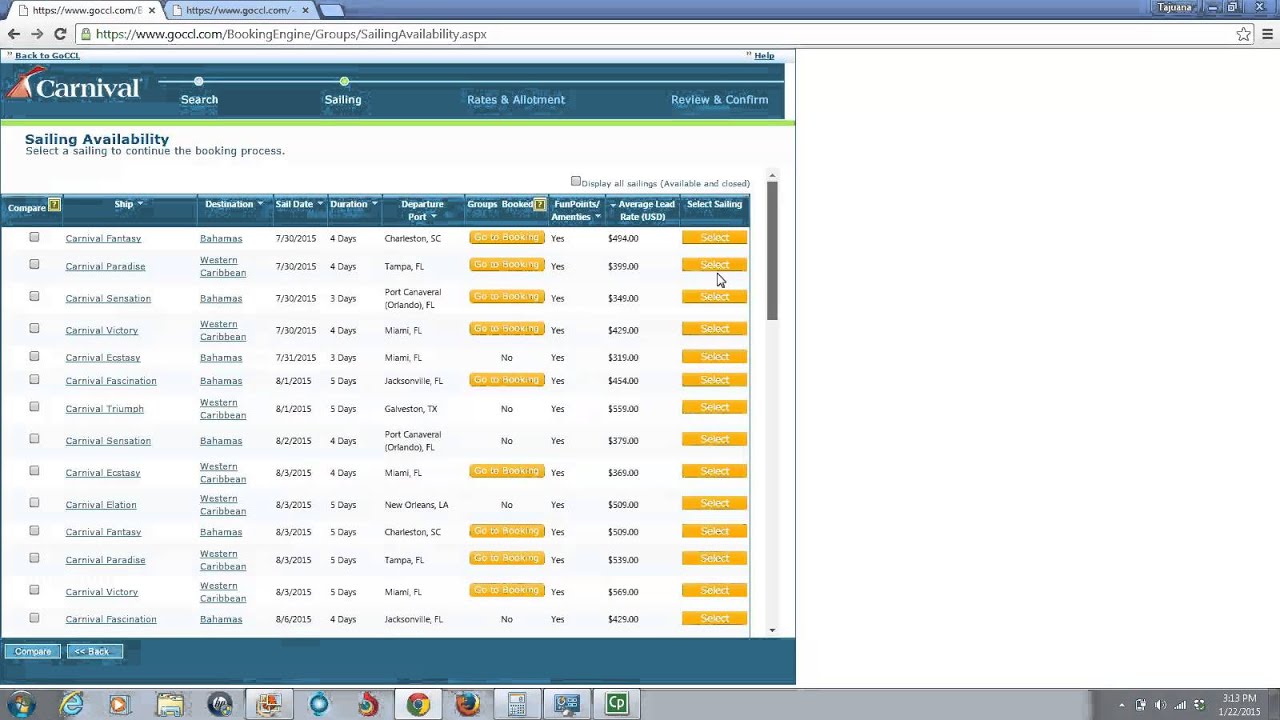Switch to second goccl.com browser tab
Viewport: 1280px width, 720px height.
238,10
